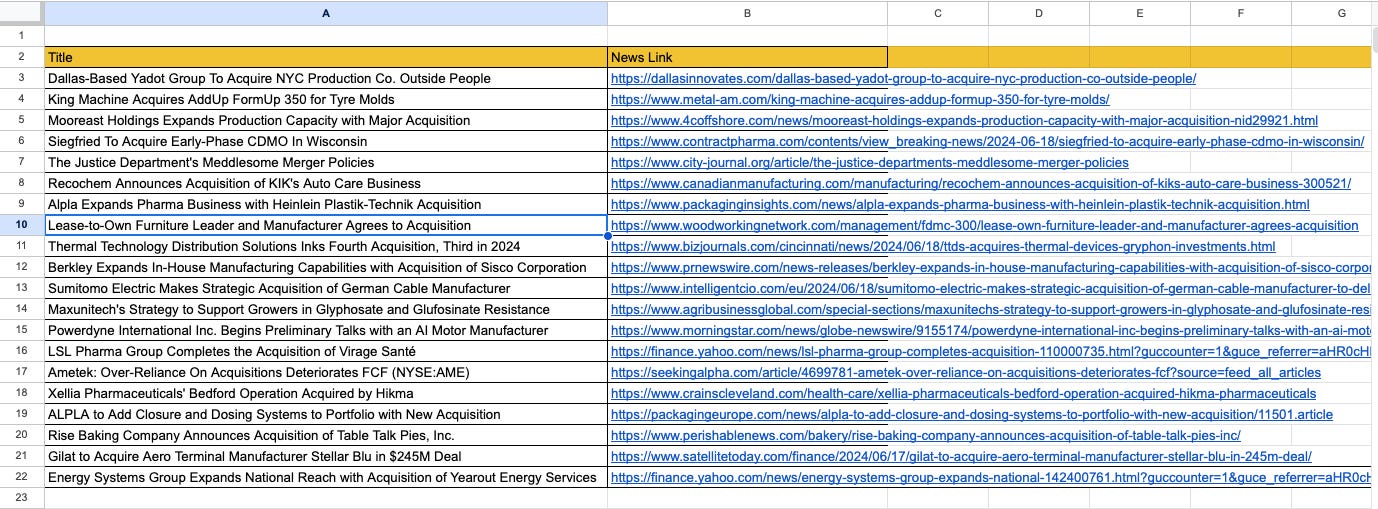Open the contractpharma.com Siegfried link
1378x509 pixels.
(987, 141)
